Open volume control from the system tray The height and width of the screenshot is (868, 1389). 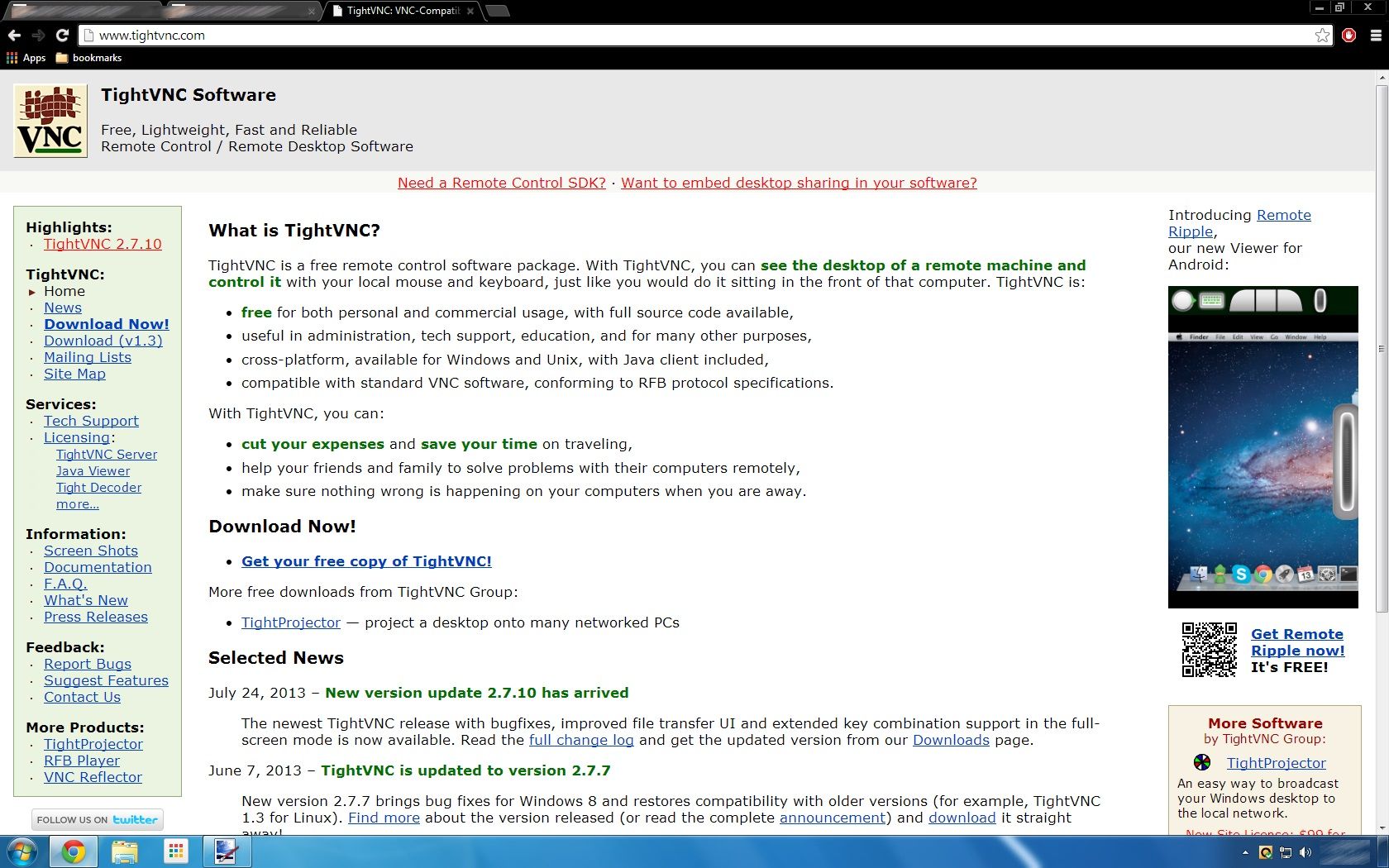pos(1305,853)
